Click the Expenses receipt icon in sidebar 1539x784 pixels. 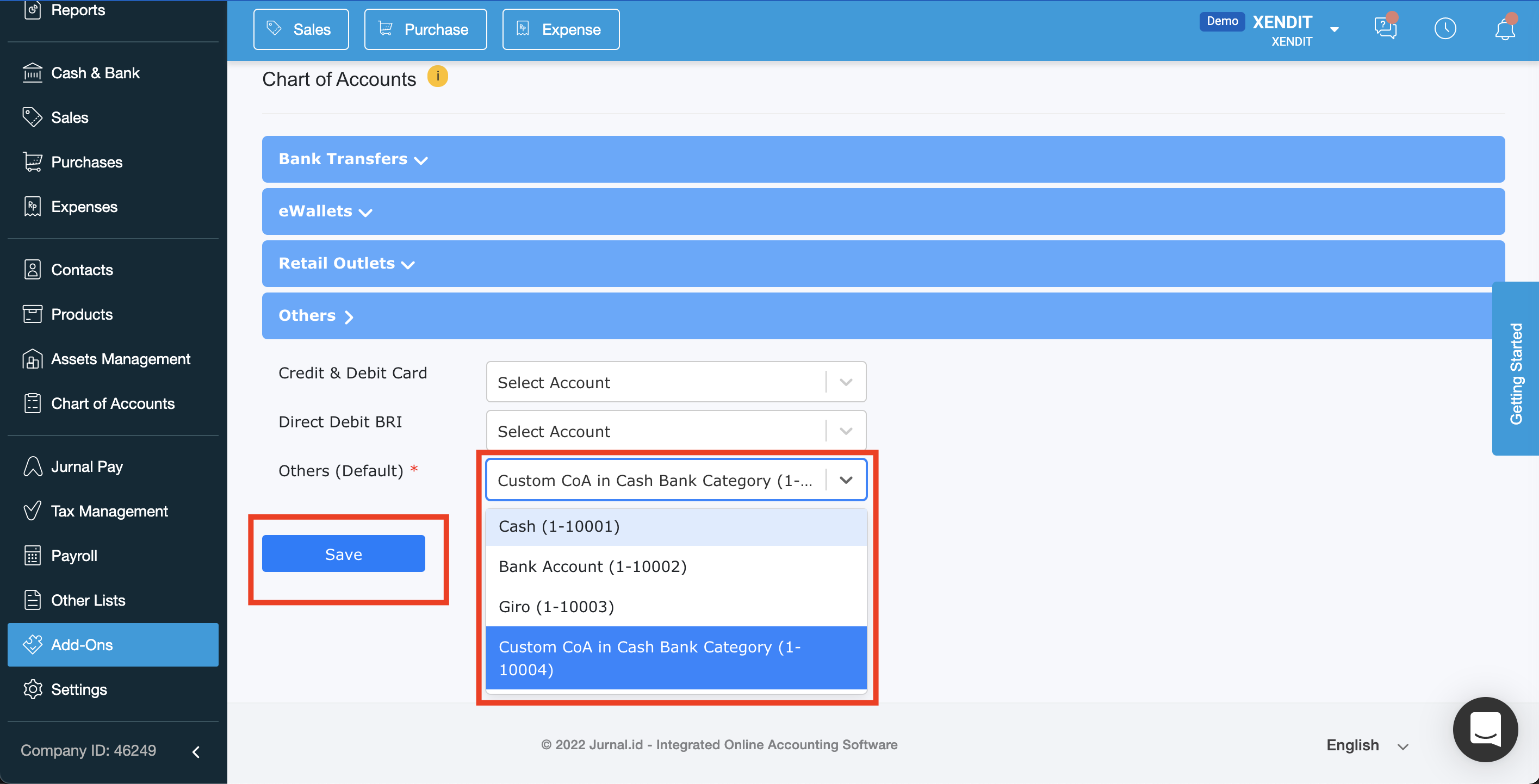[32, 207]
